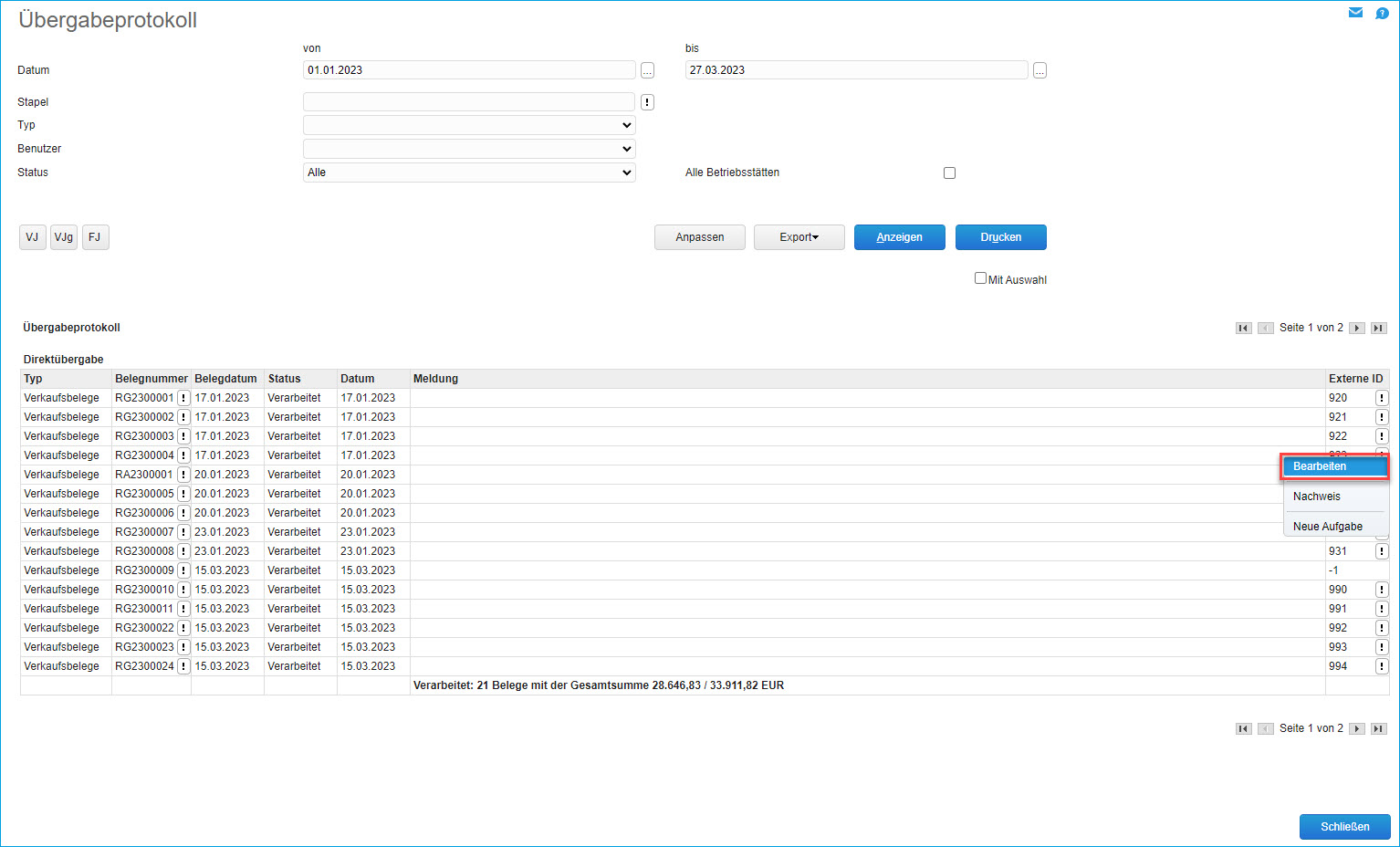Image resolution: width=1400 pixels, height=847 pixels.
Task: Open the Export dropdown button
Action: (799, 237)
